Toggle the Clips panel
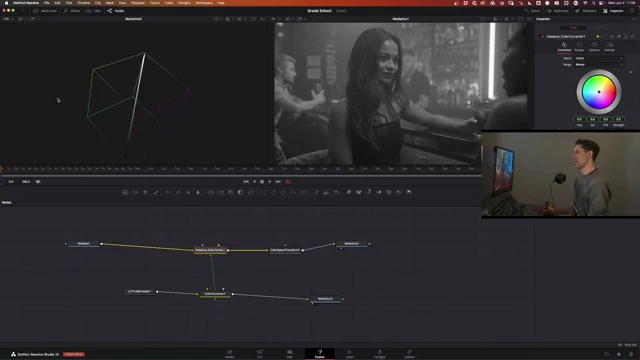Viewport: 640px width, 360px height. coord(93,11)
